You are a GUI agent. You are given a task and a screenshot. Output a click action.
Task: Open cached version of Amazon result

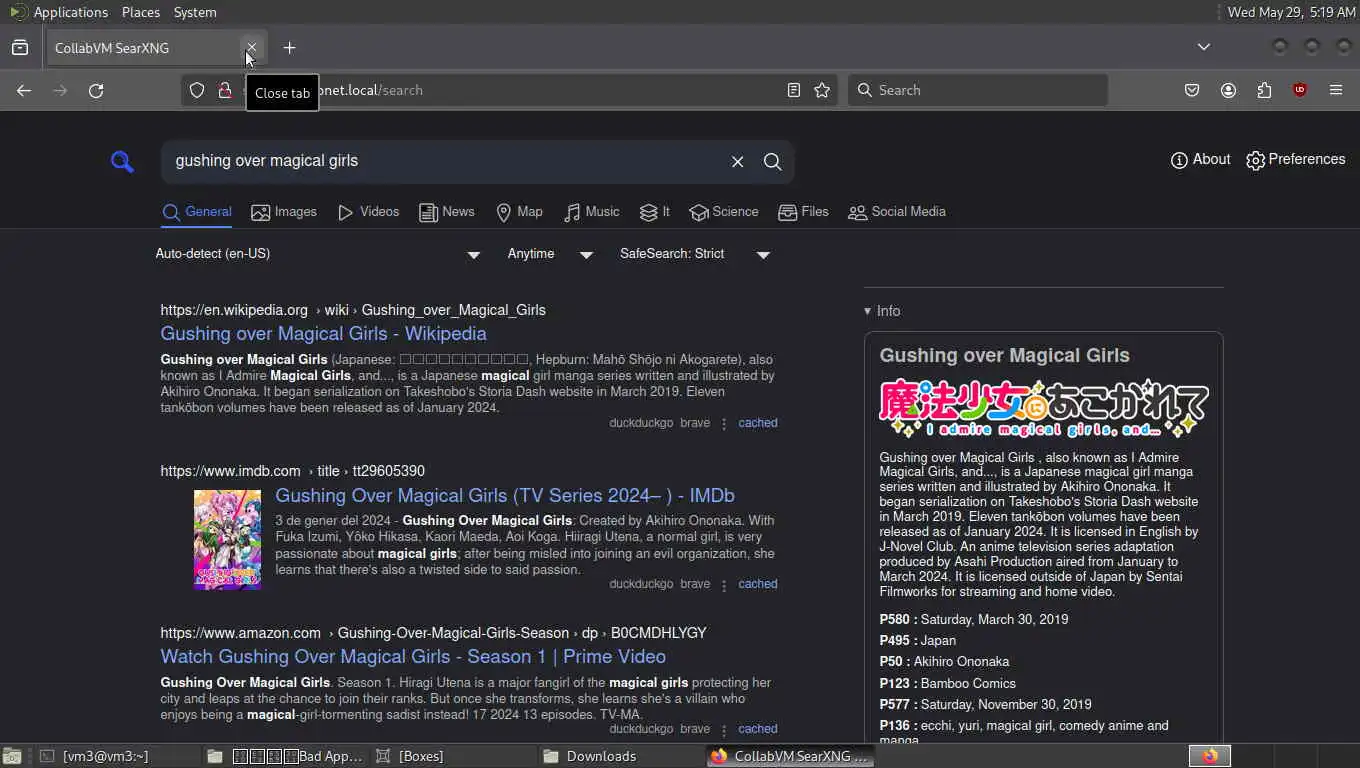(x=758, y=729)
